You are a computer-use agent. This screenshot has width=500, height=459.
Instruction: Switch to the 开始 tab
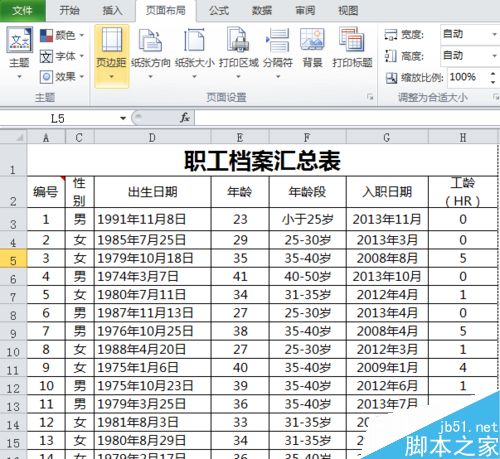(x=69, y=11)
